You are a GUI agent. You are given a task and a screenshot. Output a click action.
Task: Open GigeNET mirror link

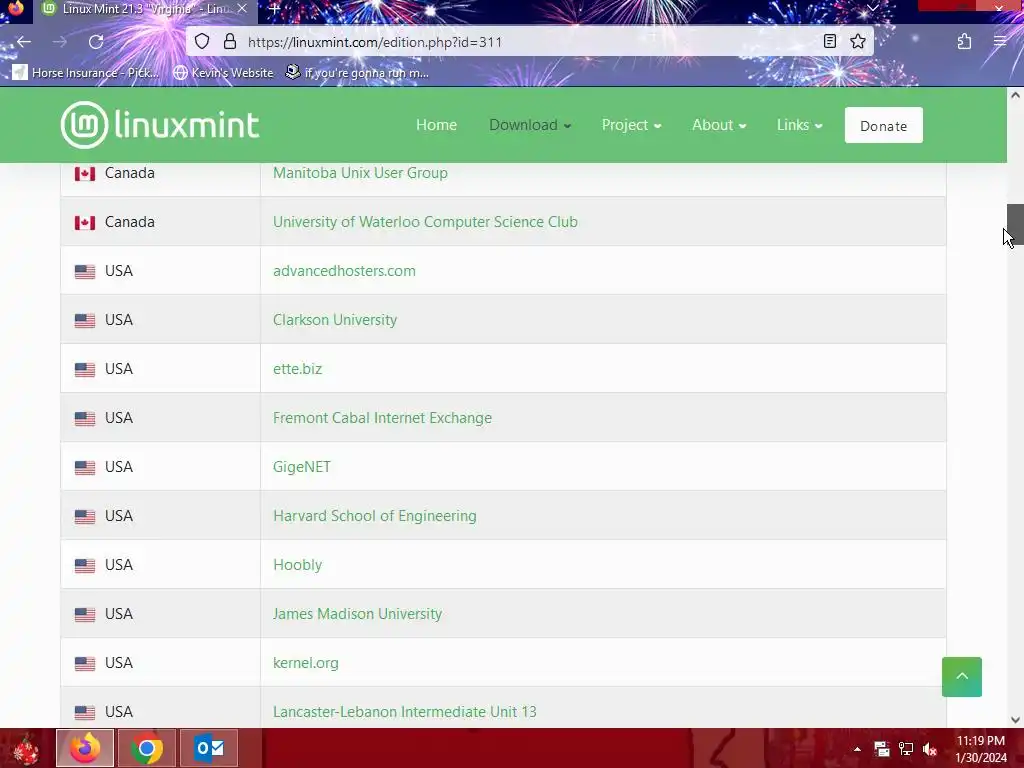302,467
